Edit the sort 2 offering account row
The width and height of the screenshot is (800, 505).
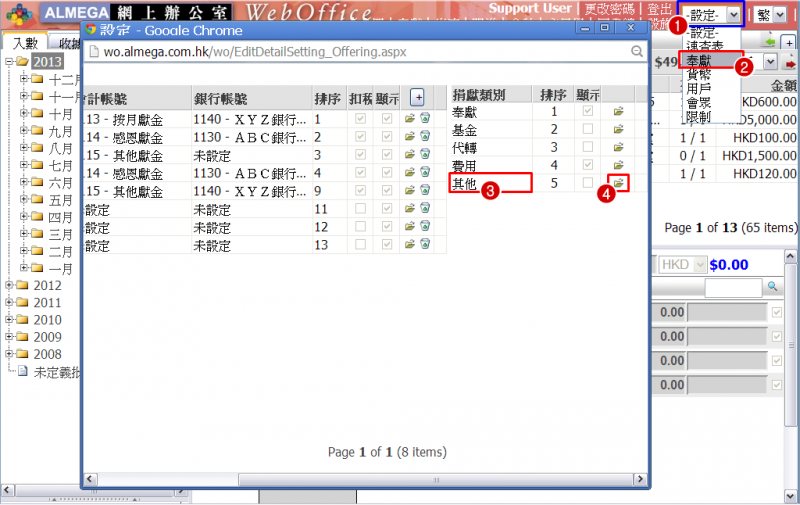(410, 137)
